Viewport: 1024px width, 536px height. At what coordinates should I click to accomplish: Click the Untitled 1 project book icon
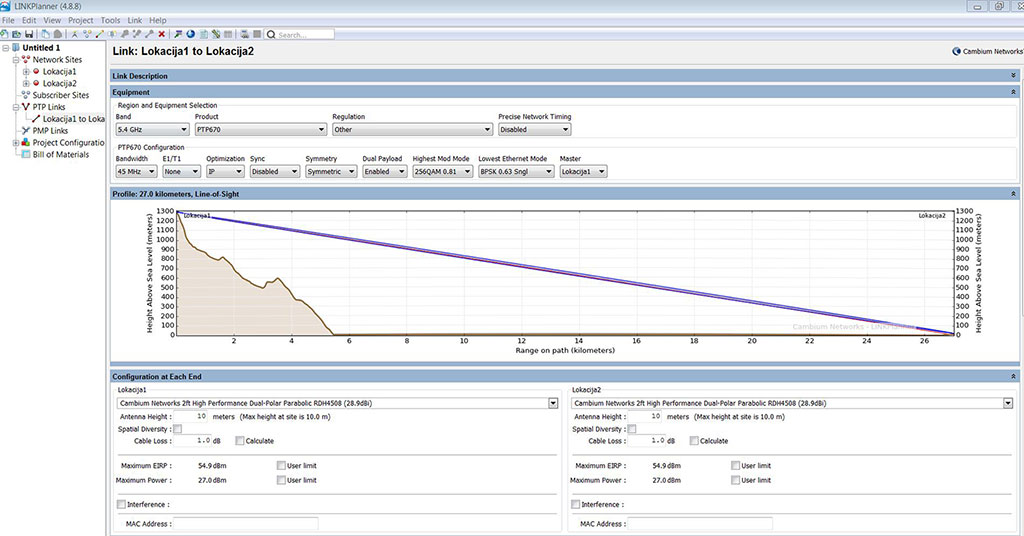16,48
